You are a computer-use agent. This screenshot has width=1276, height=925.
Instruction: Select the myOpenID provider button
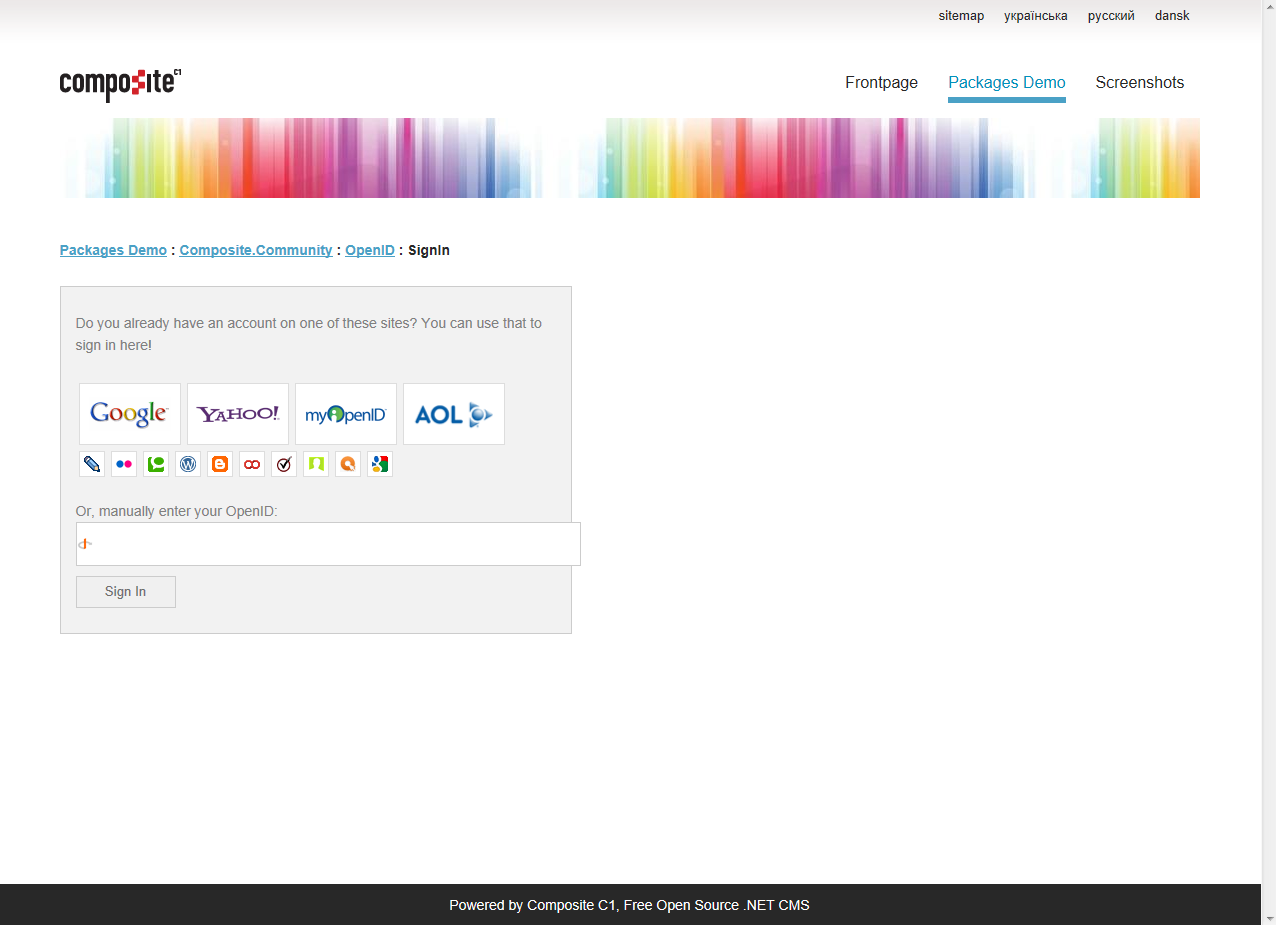(346, 414)
